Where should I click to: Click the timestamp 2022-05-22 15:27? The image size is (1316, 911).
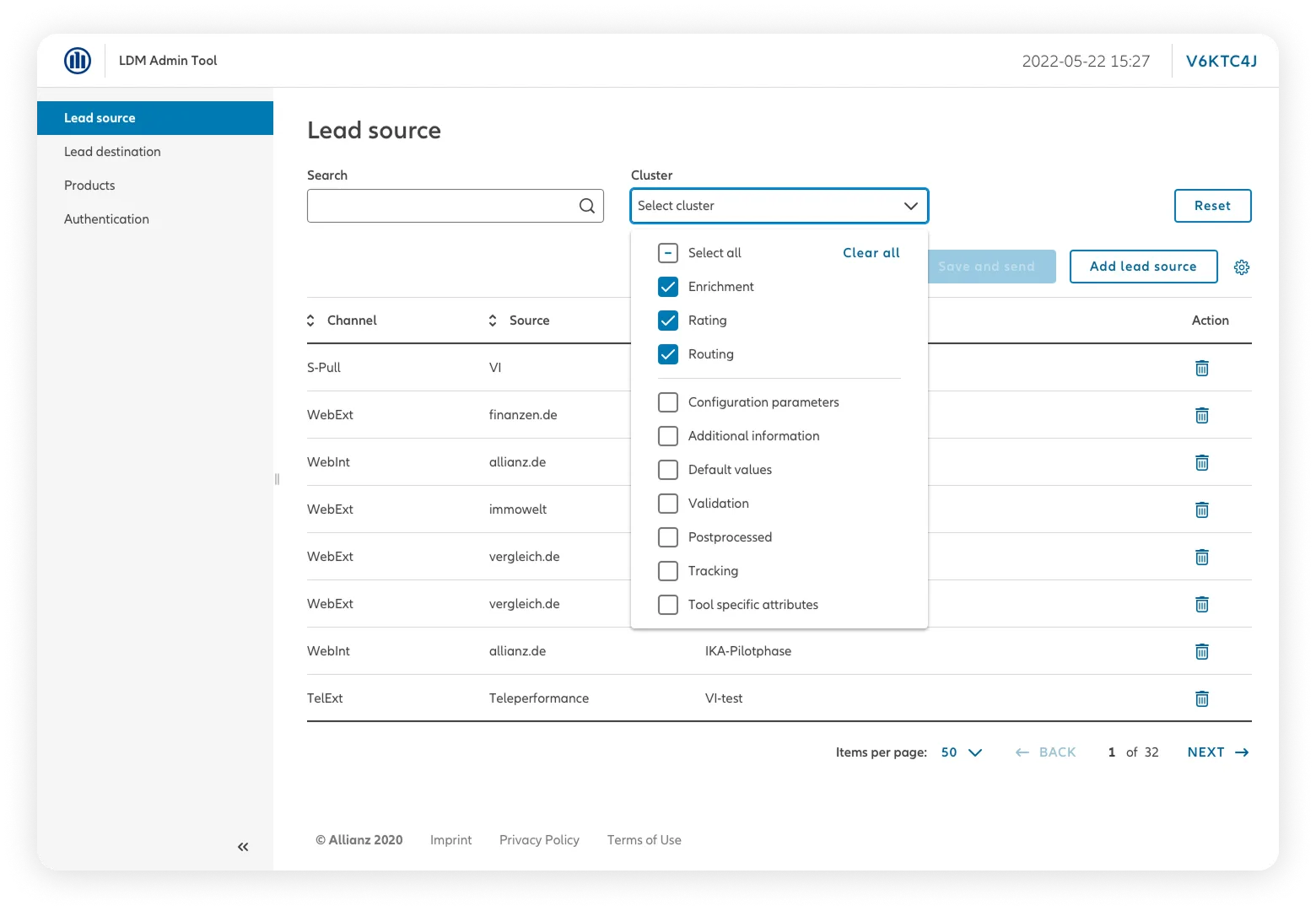pyautogui.click(x=1086, y=61)
